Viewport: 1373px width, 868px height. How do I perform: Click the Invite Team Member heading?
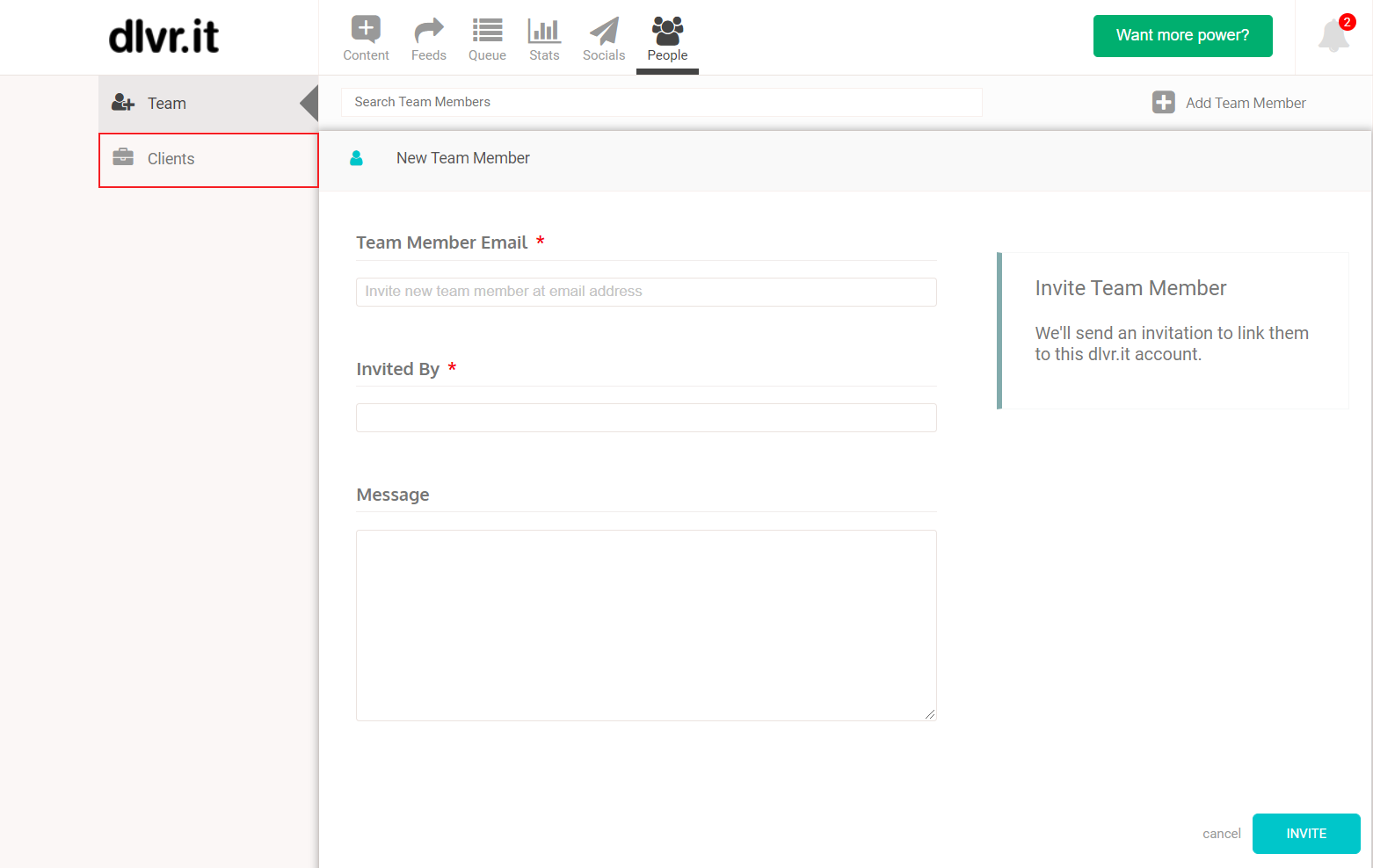(1130, 288)
